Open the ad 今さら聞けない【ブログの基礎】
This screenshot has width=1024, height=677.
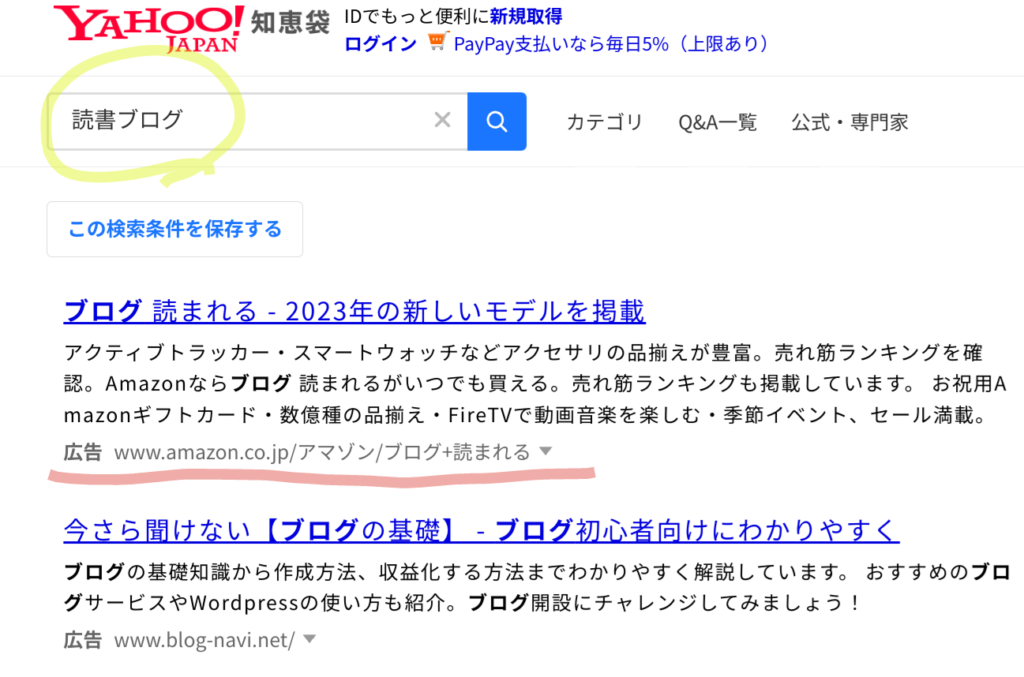coord(481,531)
